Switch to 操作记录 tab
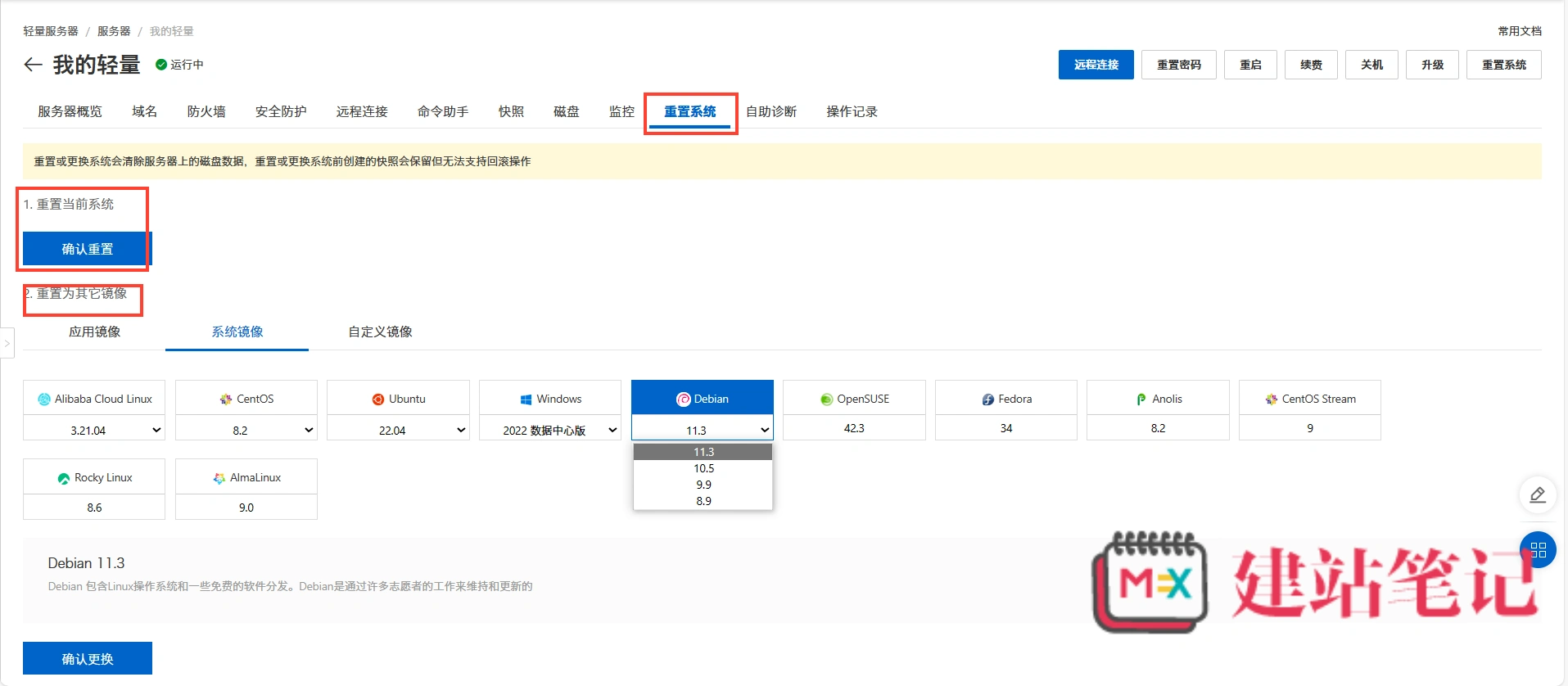Viewport: 1568px width, 686px height. (852, 111)
